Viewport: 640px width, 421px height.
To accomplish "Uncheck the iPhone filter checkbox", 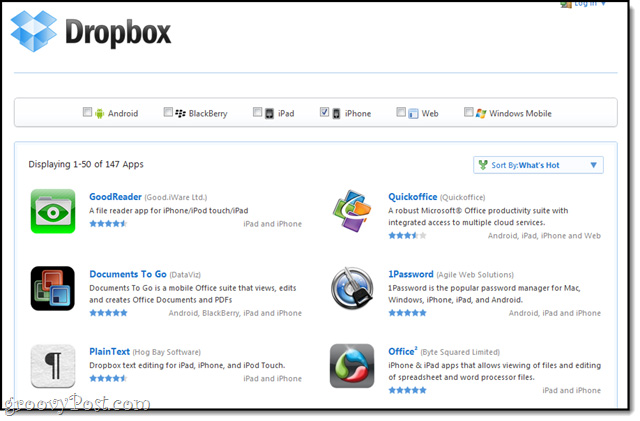I will [x=324, y=112].
